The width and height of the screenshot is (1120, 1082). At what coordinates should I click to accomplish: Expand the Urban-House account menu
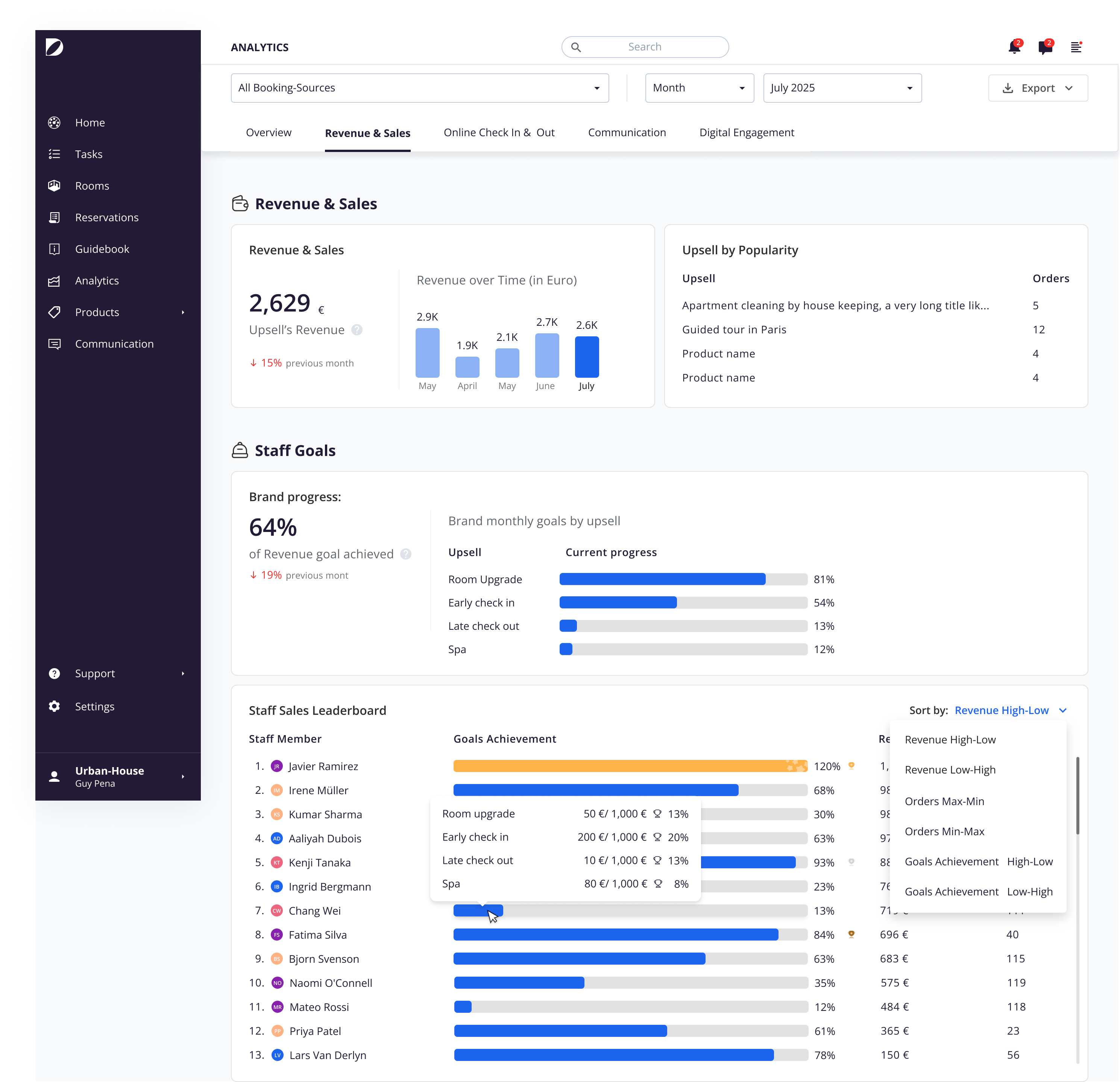point(183,776)
